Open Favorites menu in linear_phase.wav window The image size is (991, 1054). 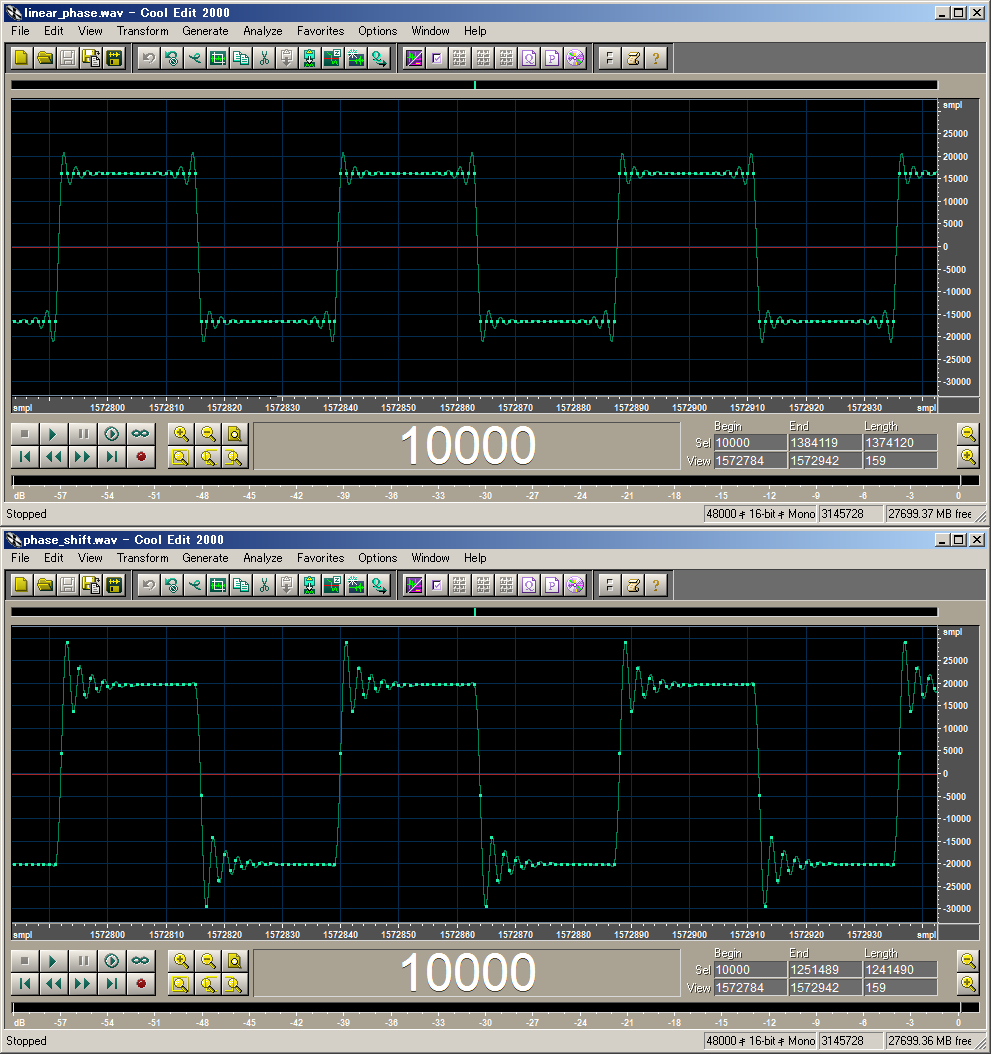(321, 31)
